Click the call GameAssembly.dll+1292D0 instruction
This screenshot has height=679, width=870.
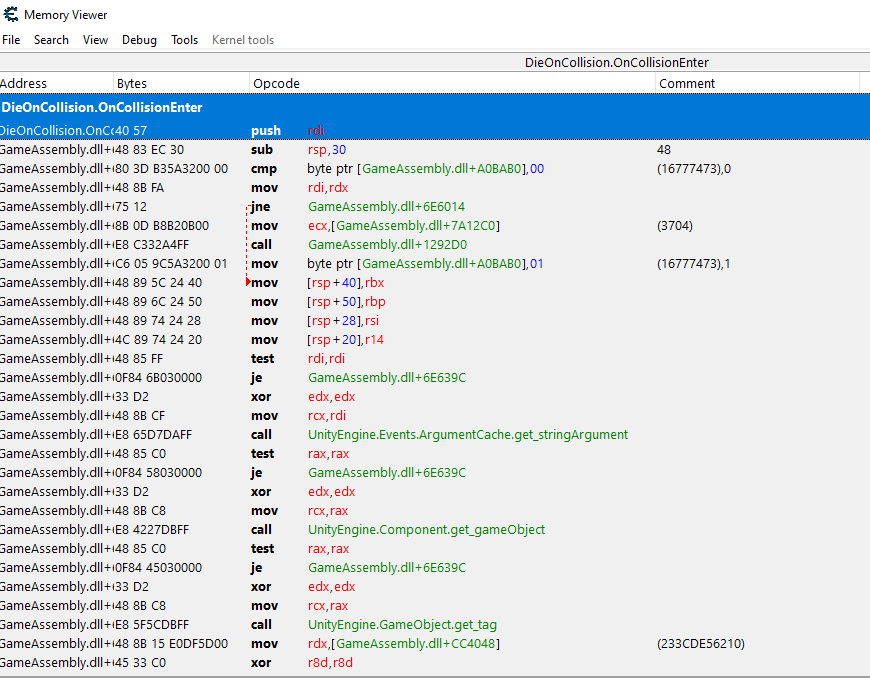pyautogui.click(x=387, y=245)
